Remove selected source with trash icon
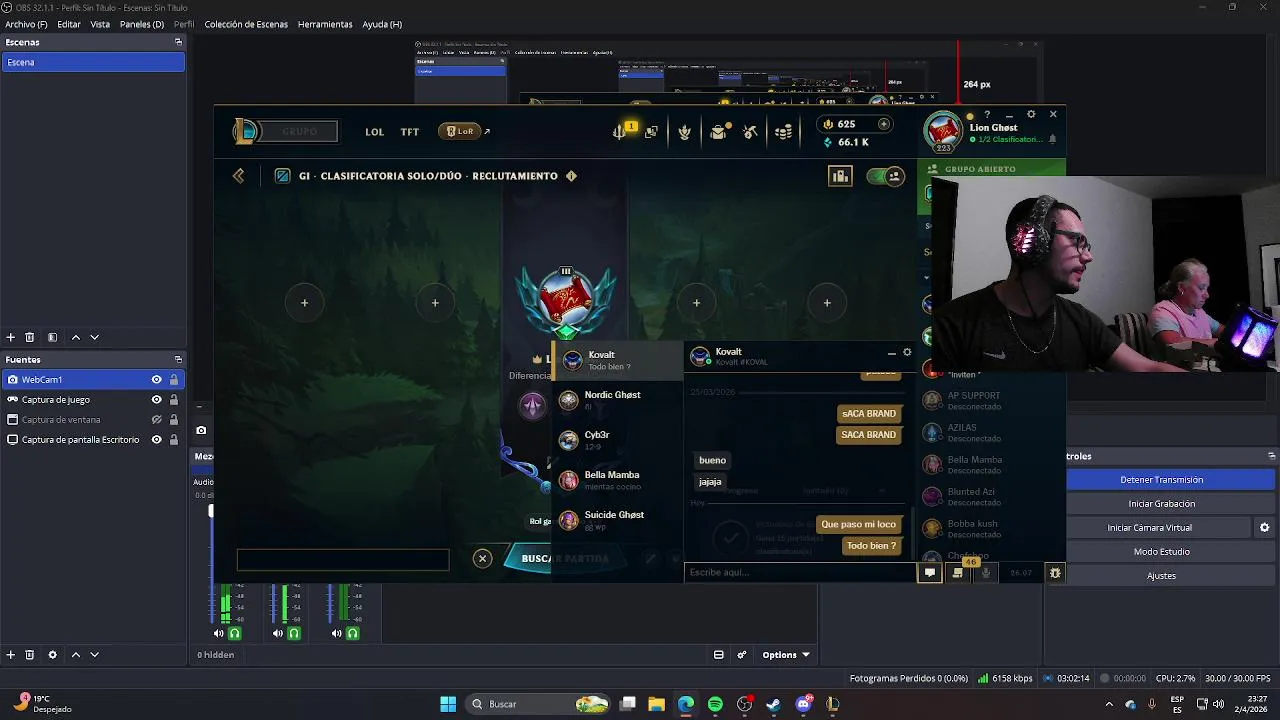1280x720 pixels. coord(30,654)
